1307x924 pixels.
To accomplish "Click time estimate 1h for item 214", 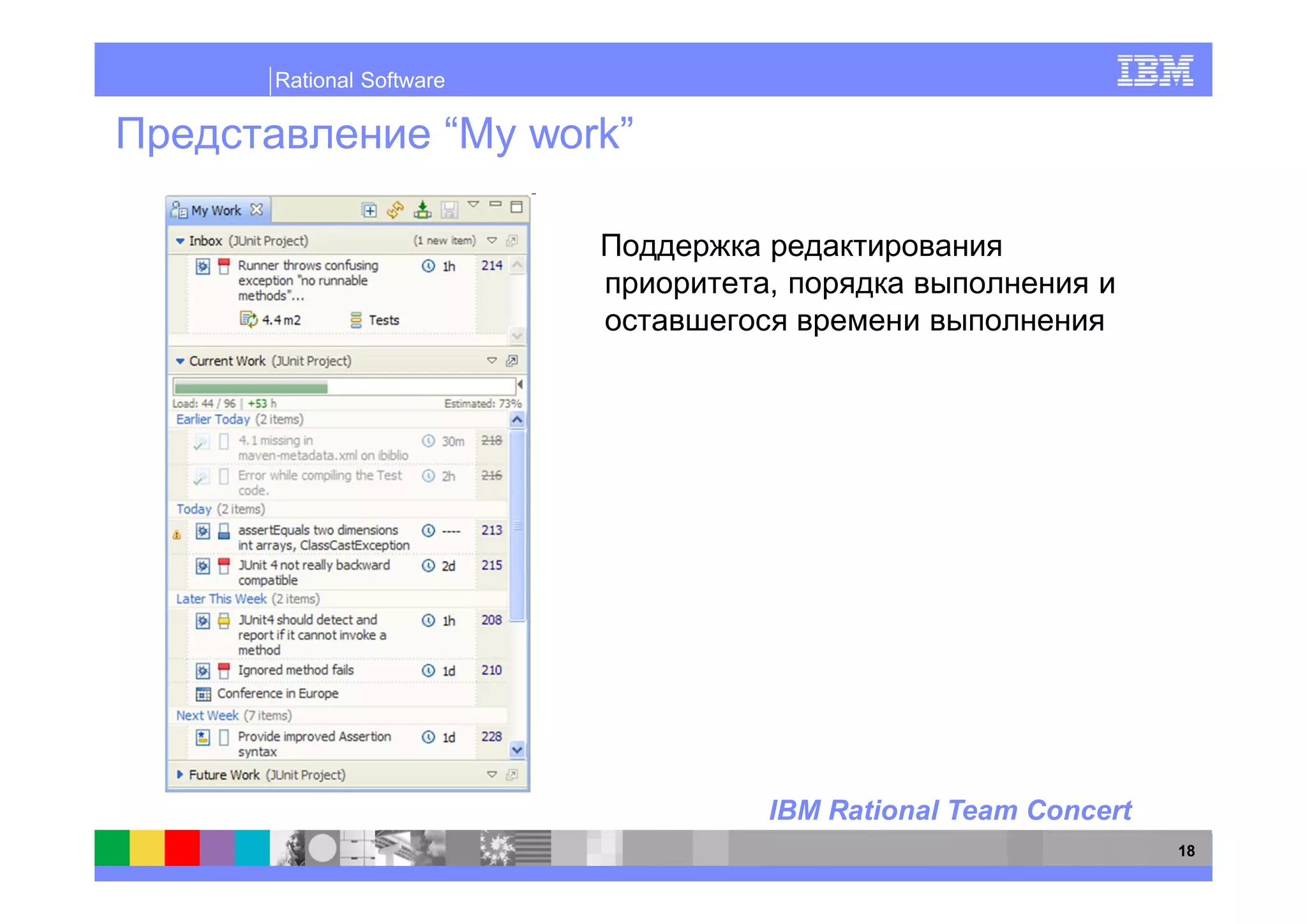I will tap(449, 266).
